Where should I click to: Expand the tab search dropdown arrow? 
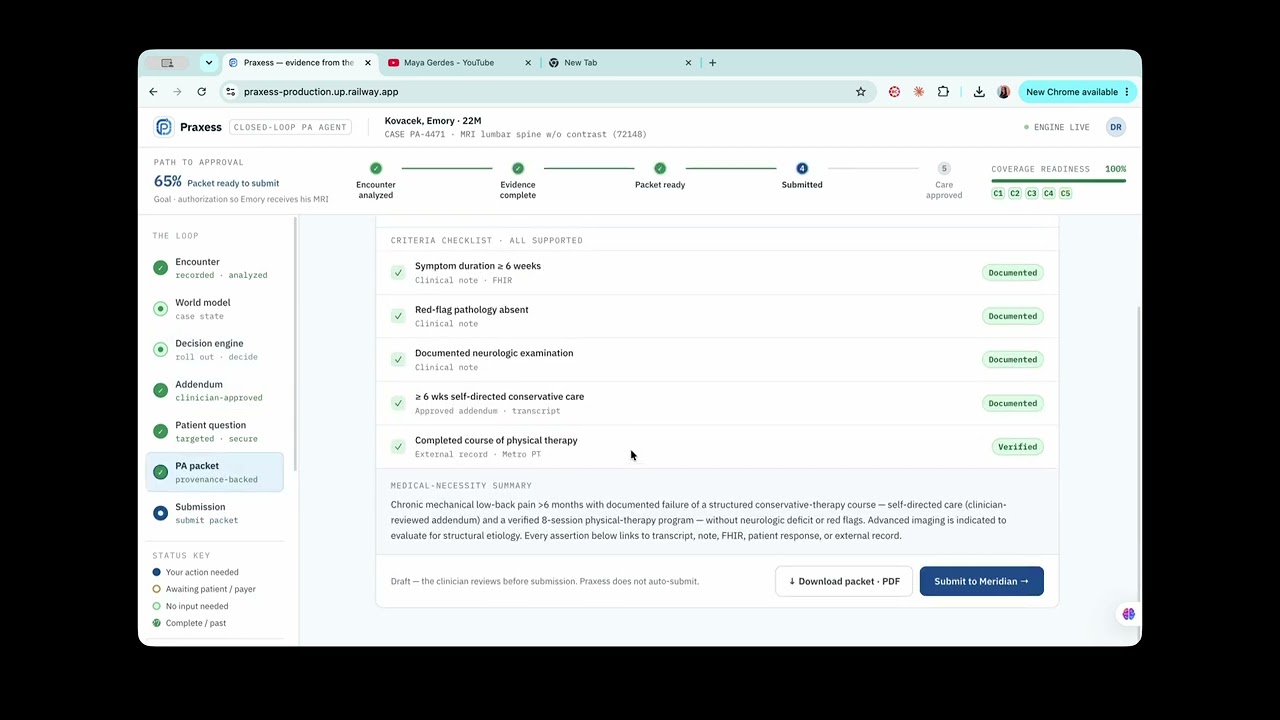[208, 62]
